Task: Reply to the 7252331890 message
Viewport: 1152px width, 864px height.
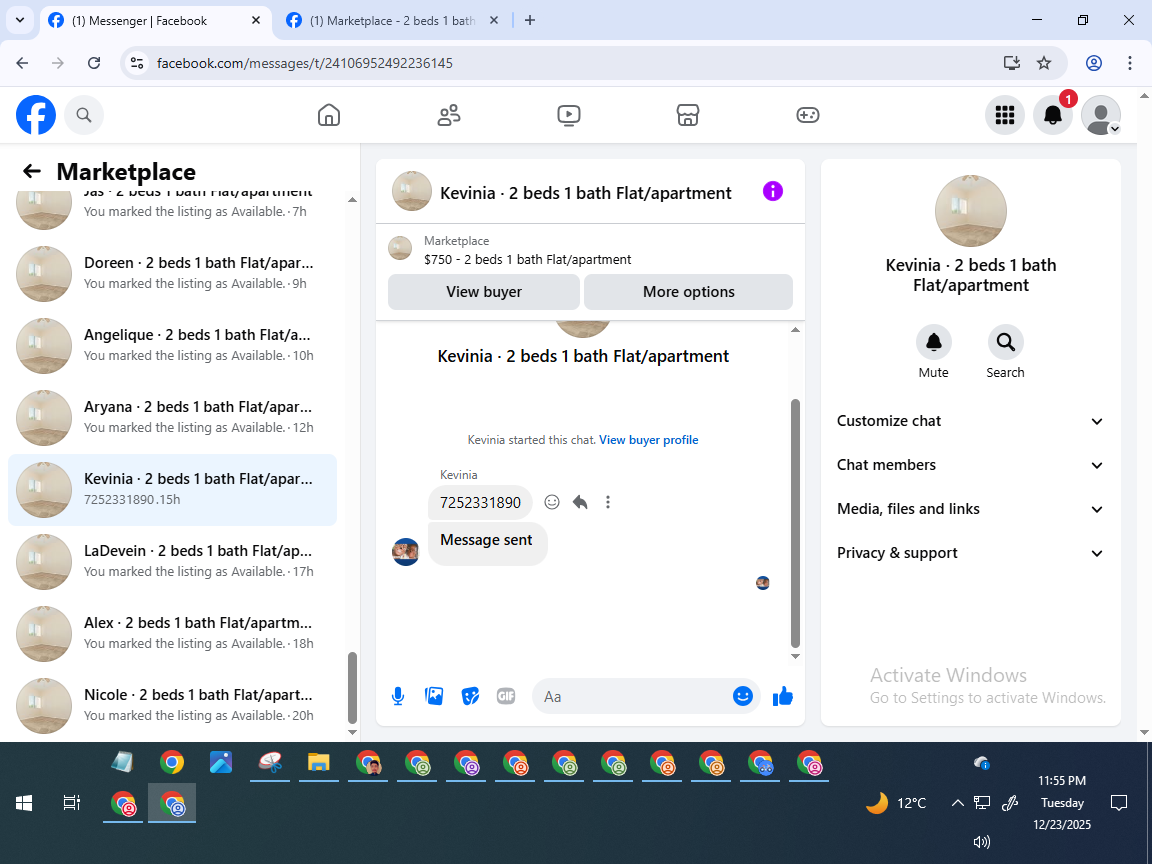Action: pyautogui.click(x=580, y=502)
